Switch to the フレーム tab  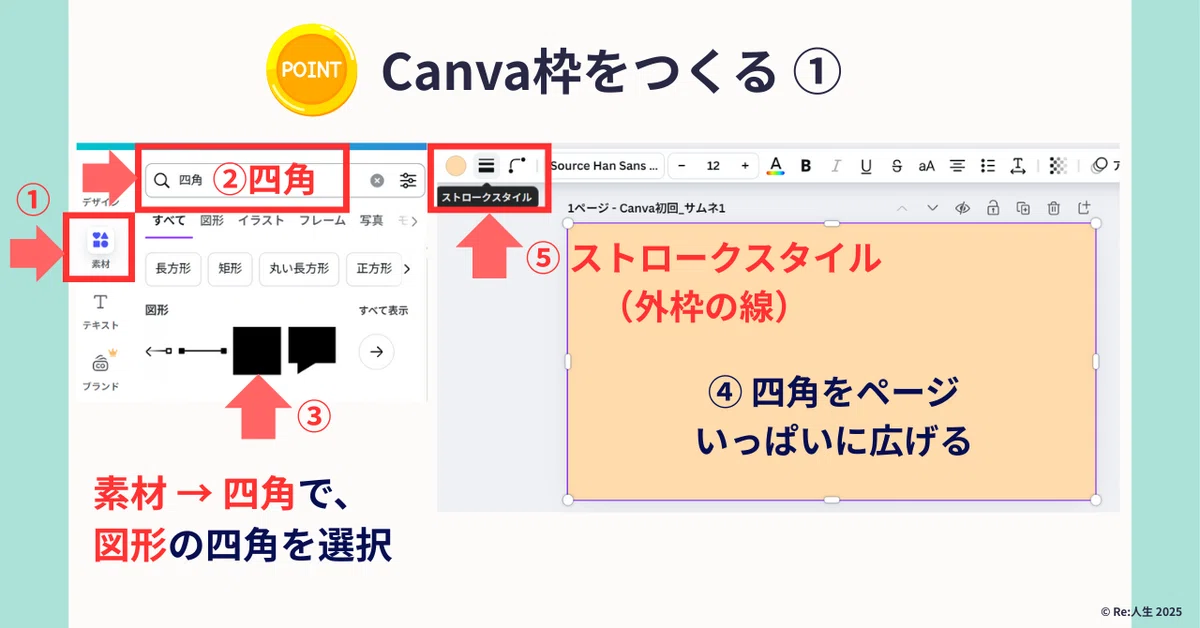322,220
